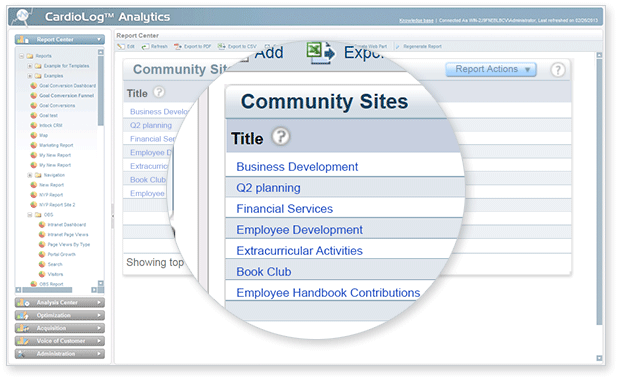
Task: Select the Search report icon
Action: click(x=42, y=264)
